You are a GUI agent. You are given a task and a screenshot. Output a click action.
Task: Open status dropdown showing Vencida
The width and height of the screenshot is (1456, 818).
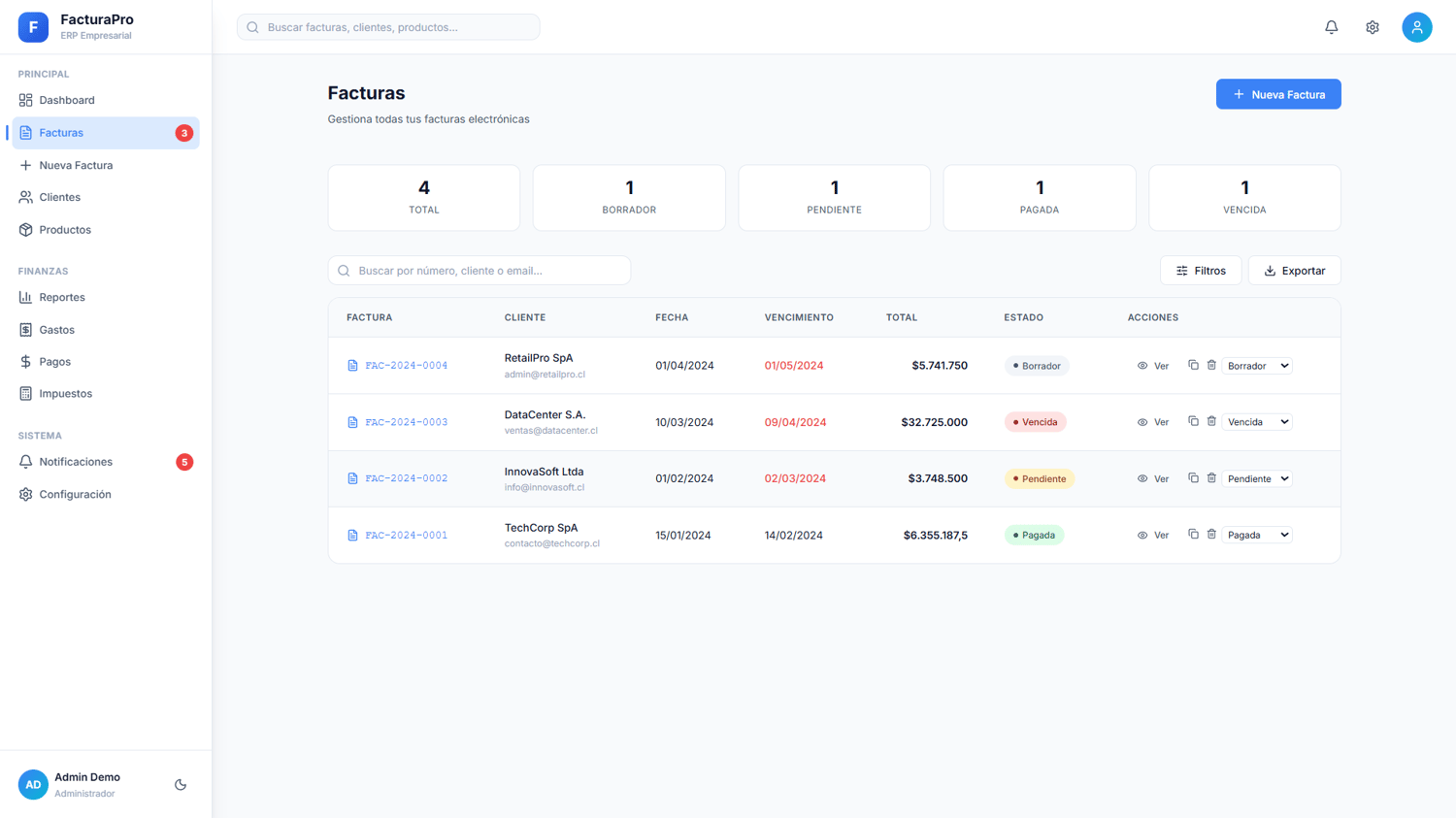(1257, 422)
